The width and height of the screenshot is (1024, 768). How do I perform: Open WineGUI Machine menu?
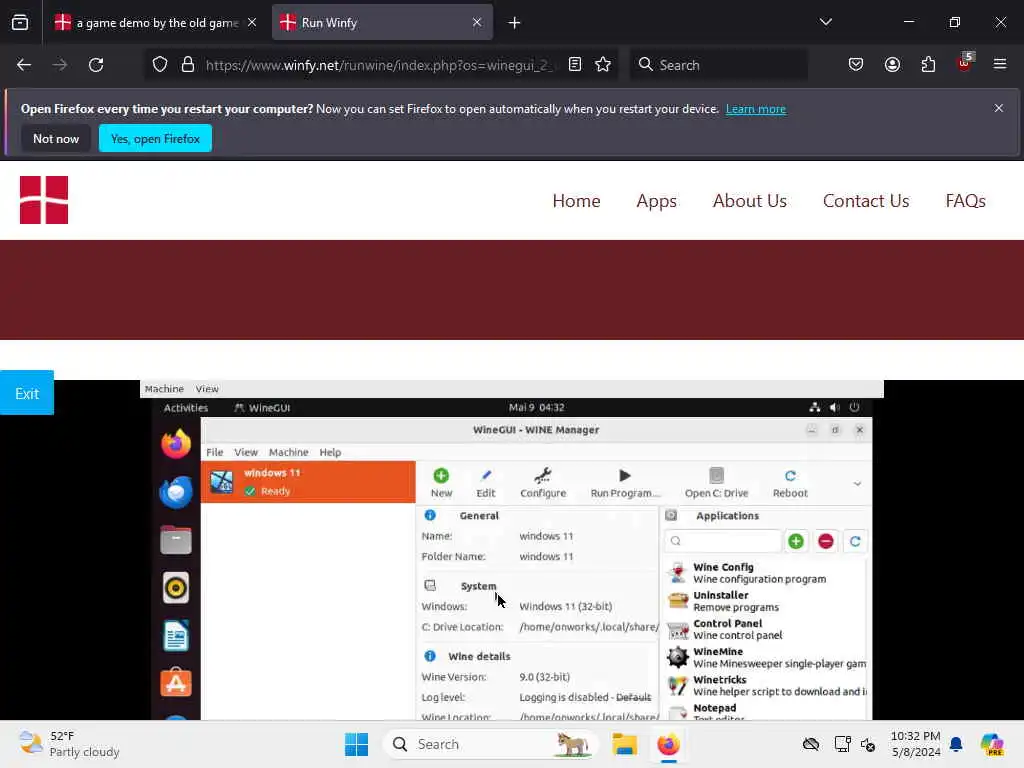pos(288,452)
